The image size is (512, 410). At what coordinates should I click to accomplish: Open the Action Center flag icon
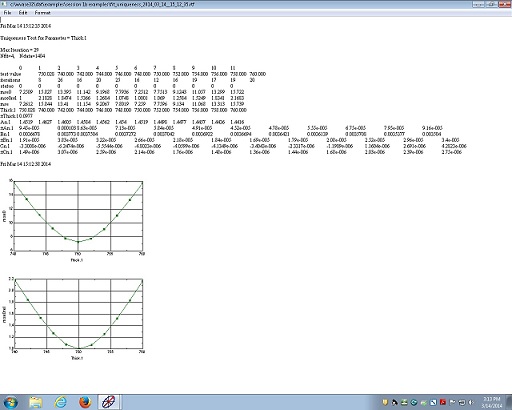[452, 402]
